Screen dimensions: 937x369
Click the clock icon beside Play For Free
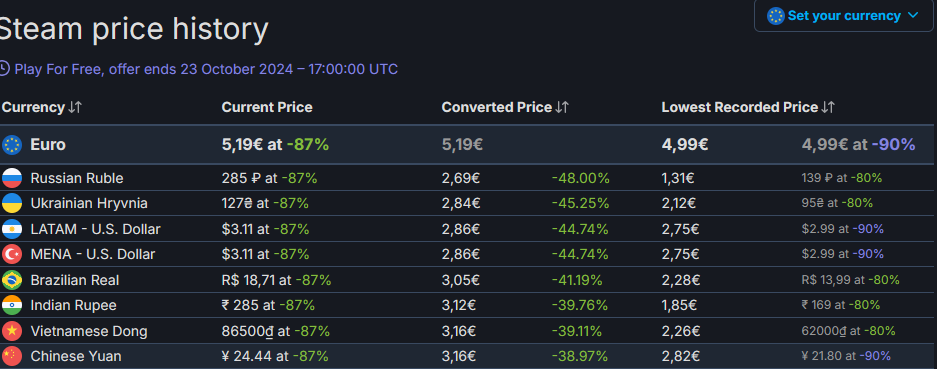pyautogui.click(x=4, y=69)
